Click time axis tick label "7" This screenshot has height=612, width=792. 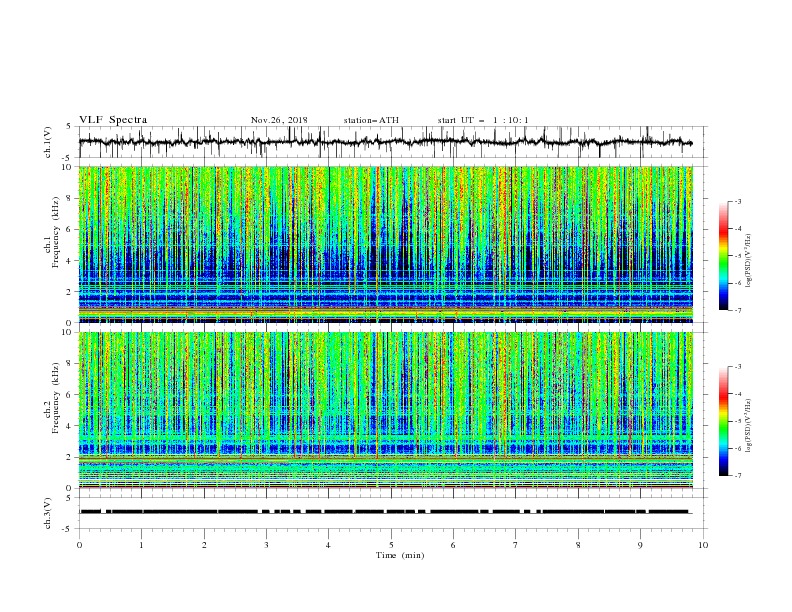click(516, 545)
